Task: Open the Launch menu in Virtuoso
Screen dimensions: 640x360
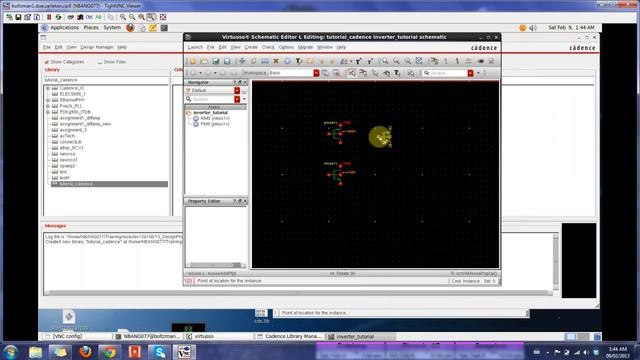Action: coord(195,47)
